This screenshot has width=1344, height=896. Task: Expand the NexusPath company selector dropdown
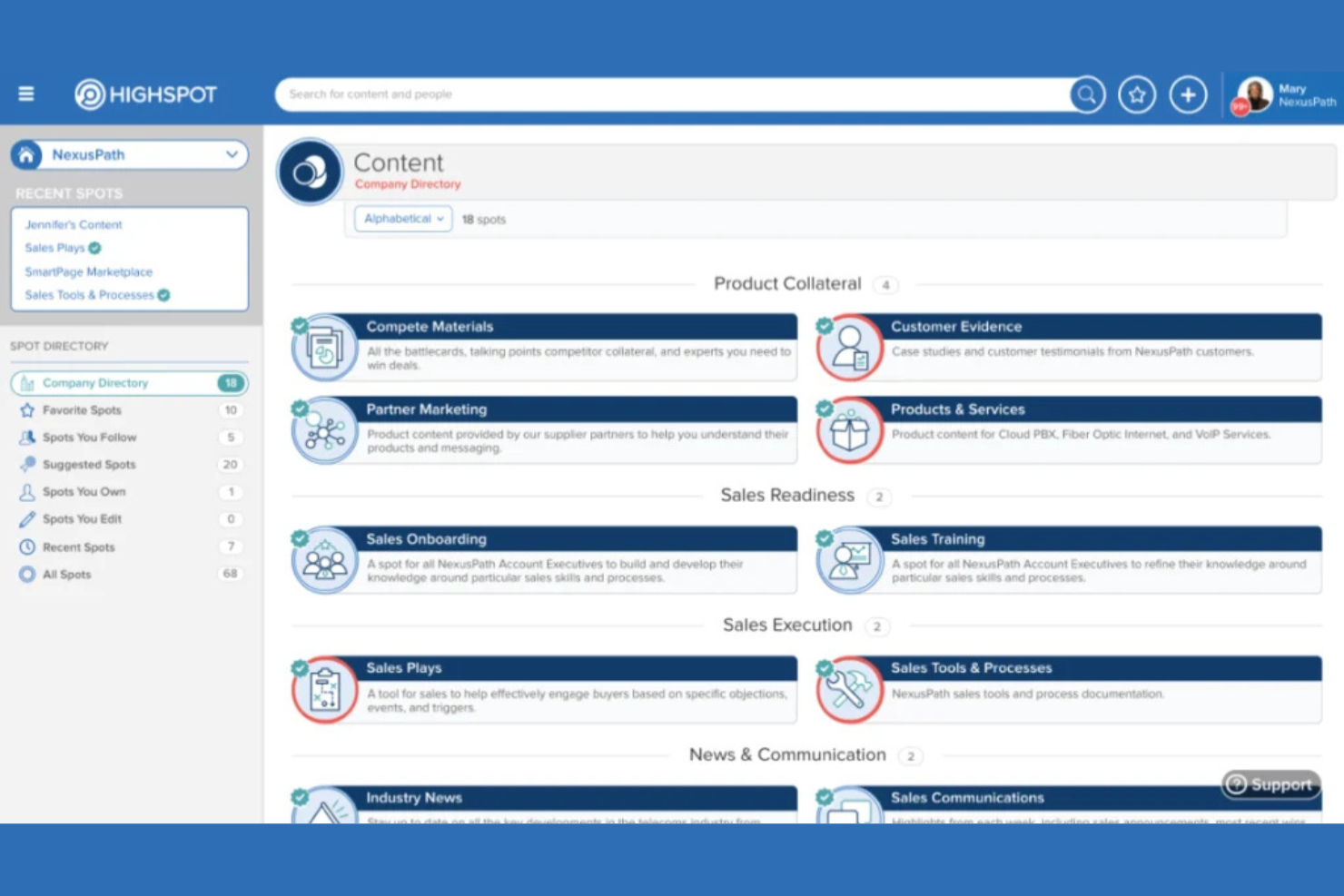(232, 154)
